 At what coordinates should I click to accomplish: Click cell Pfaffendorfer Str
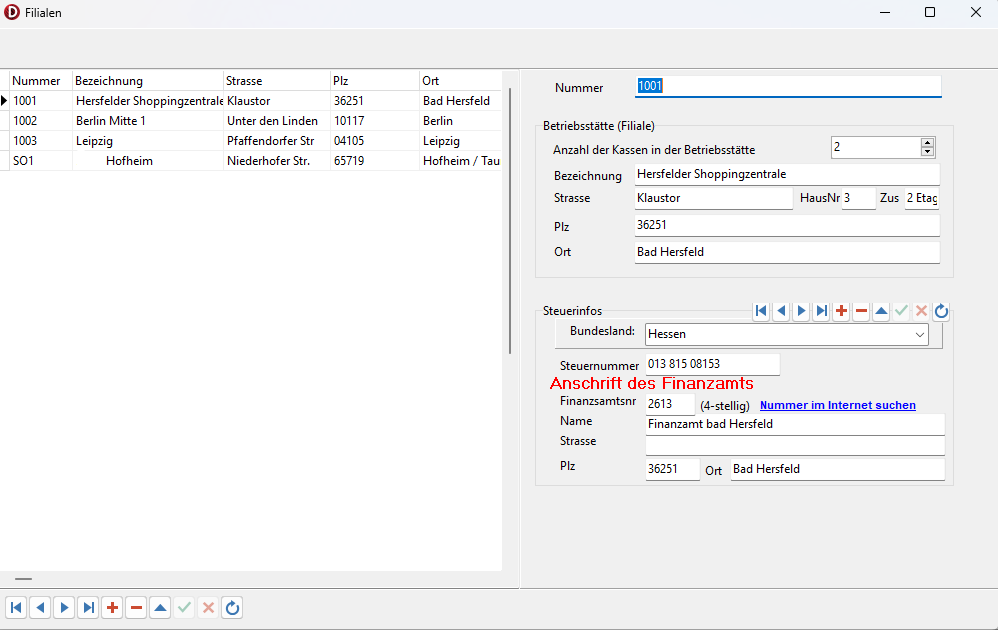pyautogui.click(x=277, y=141)
